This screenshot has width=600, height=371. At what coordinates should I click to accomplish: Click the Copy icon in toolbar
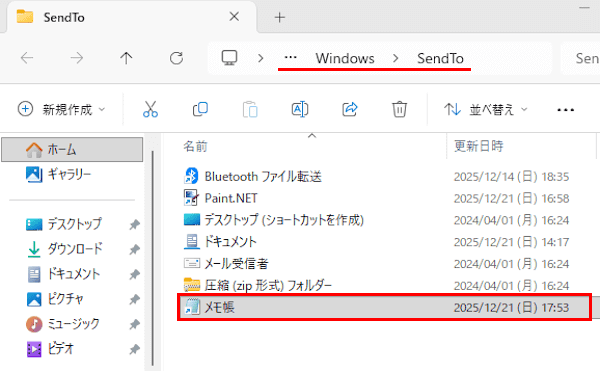coord(200,109)
